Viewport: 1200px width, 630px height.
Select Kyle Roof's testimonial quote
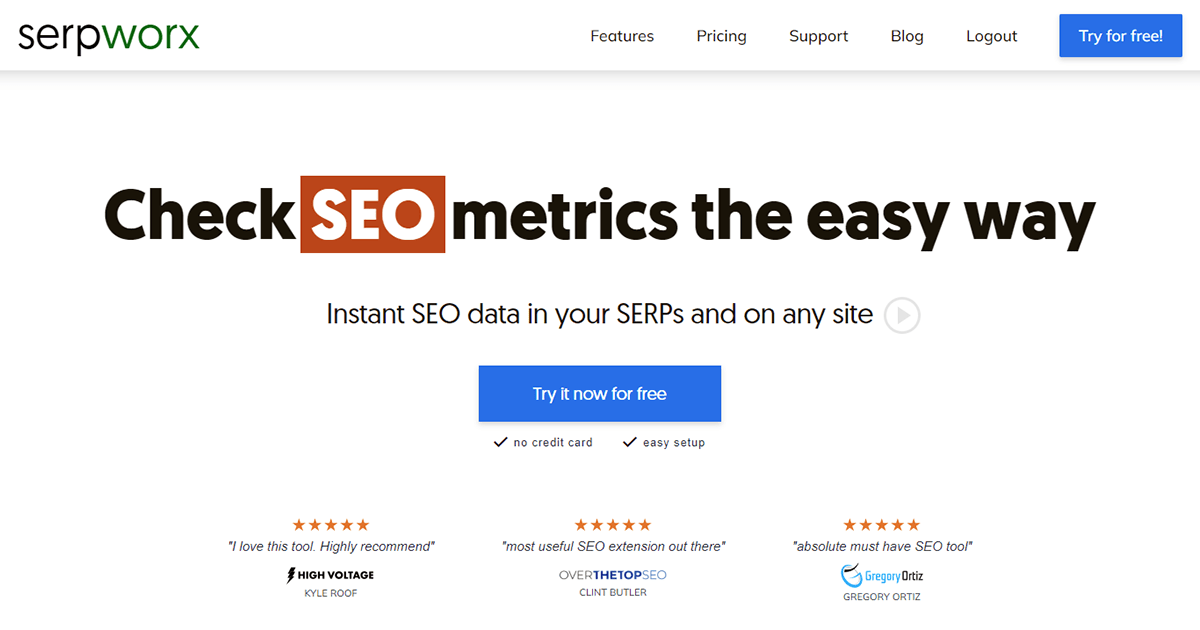pyautogui.click(x=330, y=546)
